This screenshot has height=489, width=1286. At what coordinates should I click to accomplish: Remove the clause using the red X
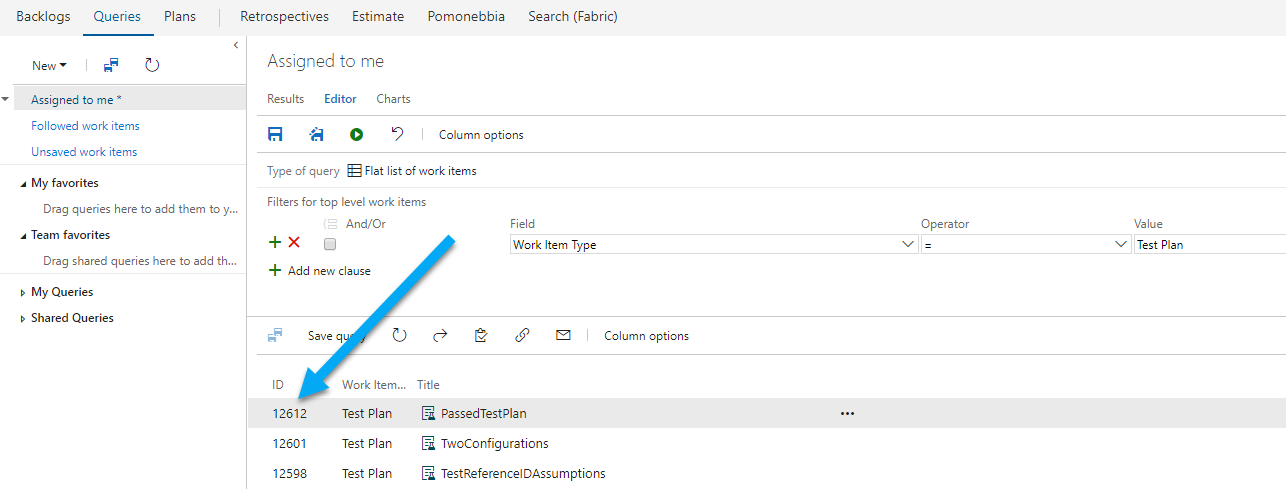click(294, 243)
